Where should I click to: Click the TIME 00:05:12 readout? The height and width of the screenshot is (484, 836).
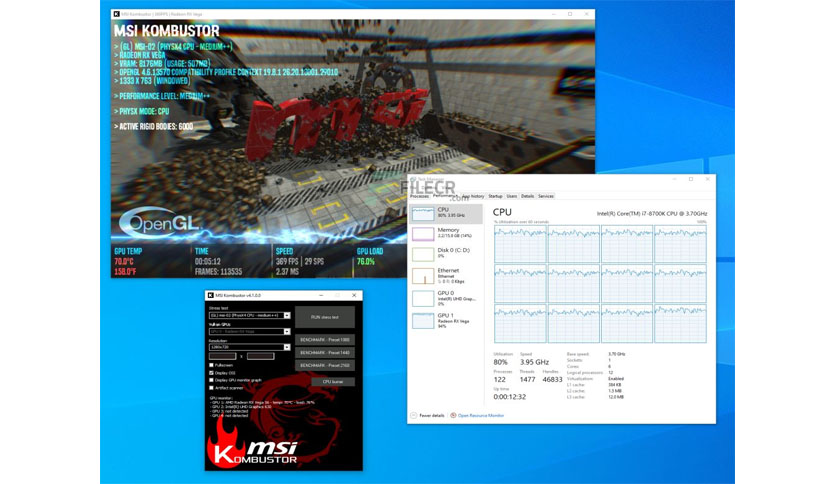coord(207,262)
